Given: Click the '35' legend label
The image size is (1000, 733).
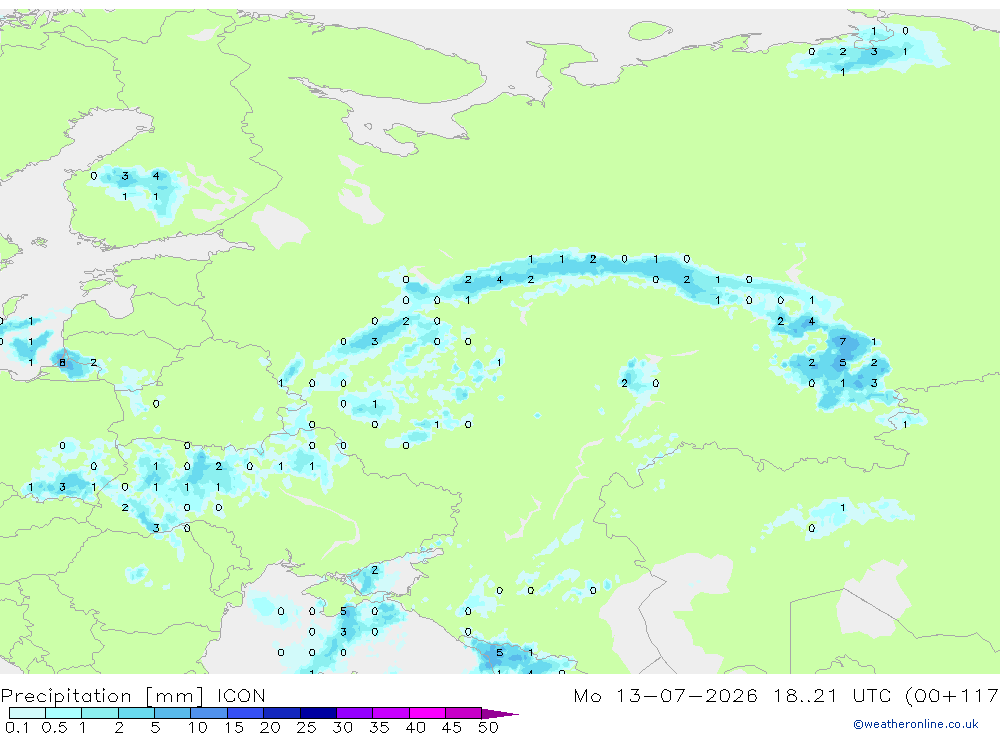Looking at the screenshot, I should click(x=379, y=727).
